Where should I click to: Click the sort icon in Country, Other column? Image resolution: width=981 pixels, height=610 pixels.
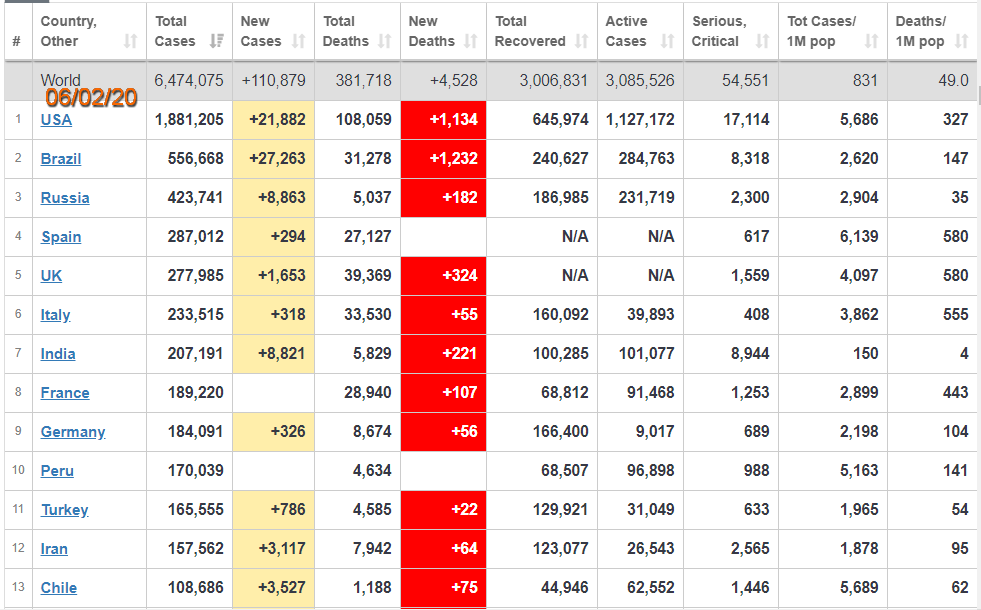click(x=130, y=42)
